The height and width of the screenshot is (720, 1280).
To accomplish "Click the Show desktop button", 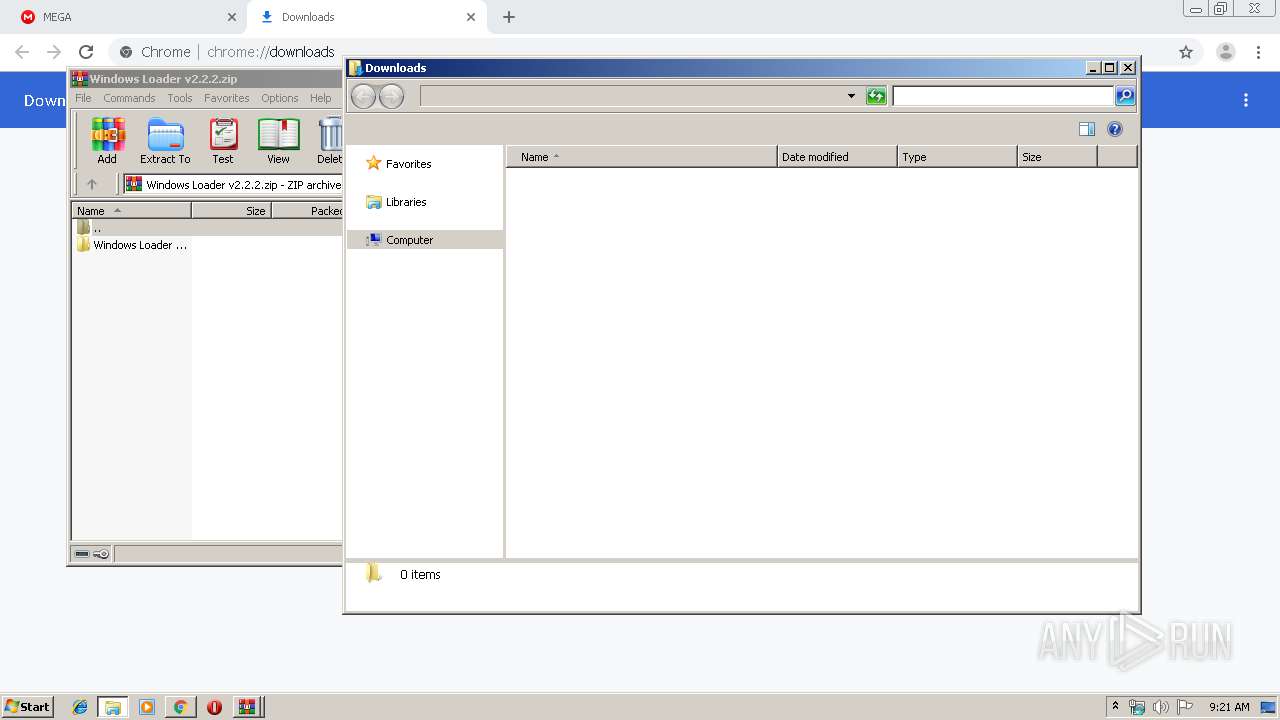I will pyautogui.click(x=1269, y=707).
